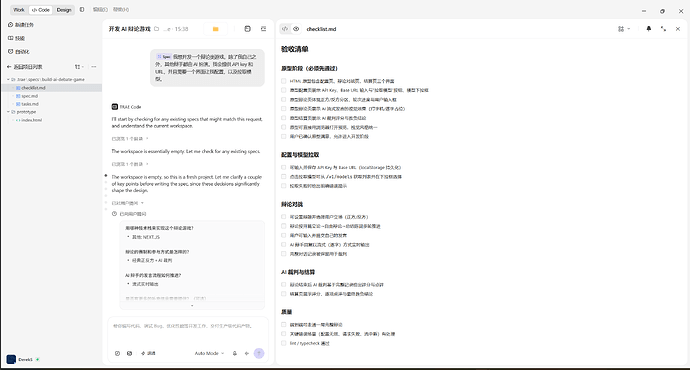Switch to the Work mode tab
690x370 pixels.
pyautogui.click(x=19, y=10)
